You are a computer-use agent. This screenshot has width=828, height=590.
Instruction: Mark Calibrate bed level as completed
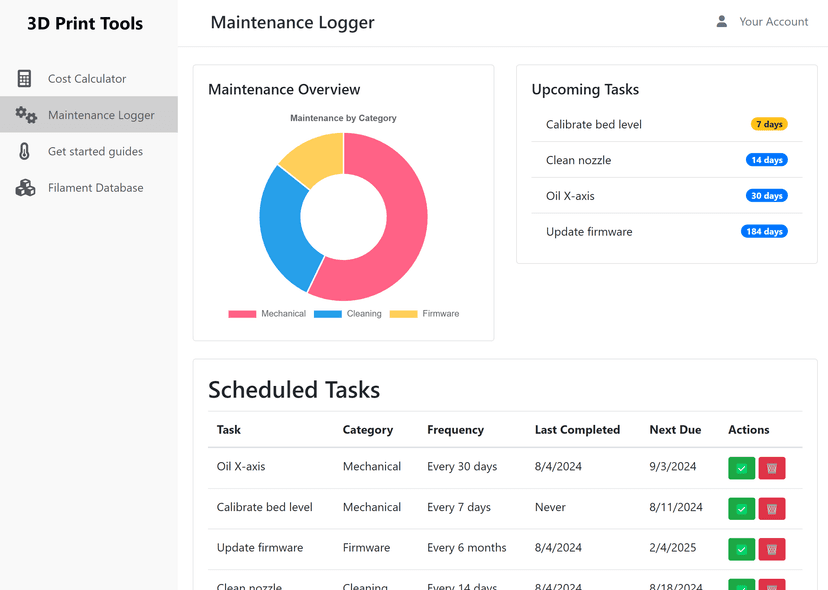click(741, 509)
